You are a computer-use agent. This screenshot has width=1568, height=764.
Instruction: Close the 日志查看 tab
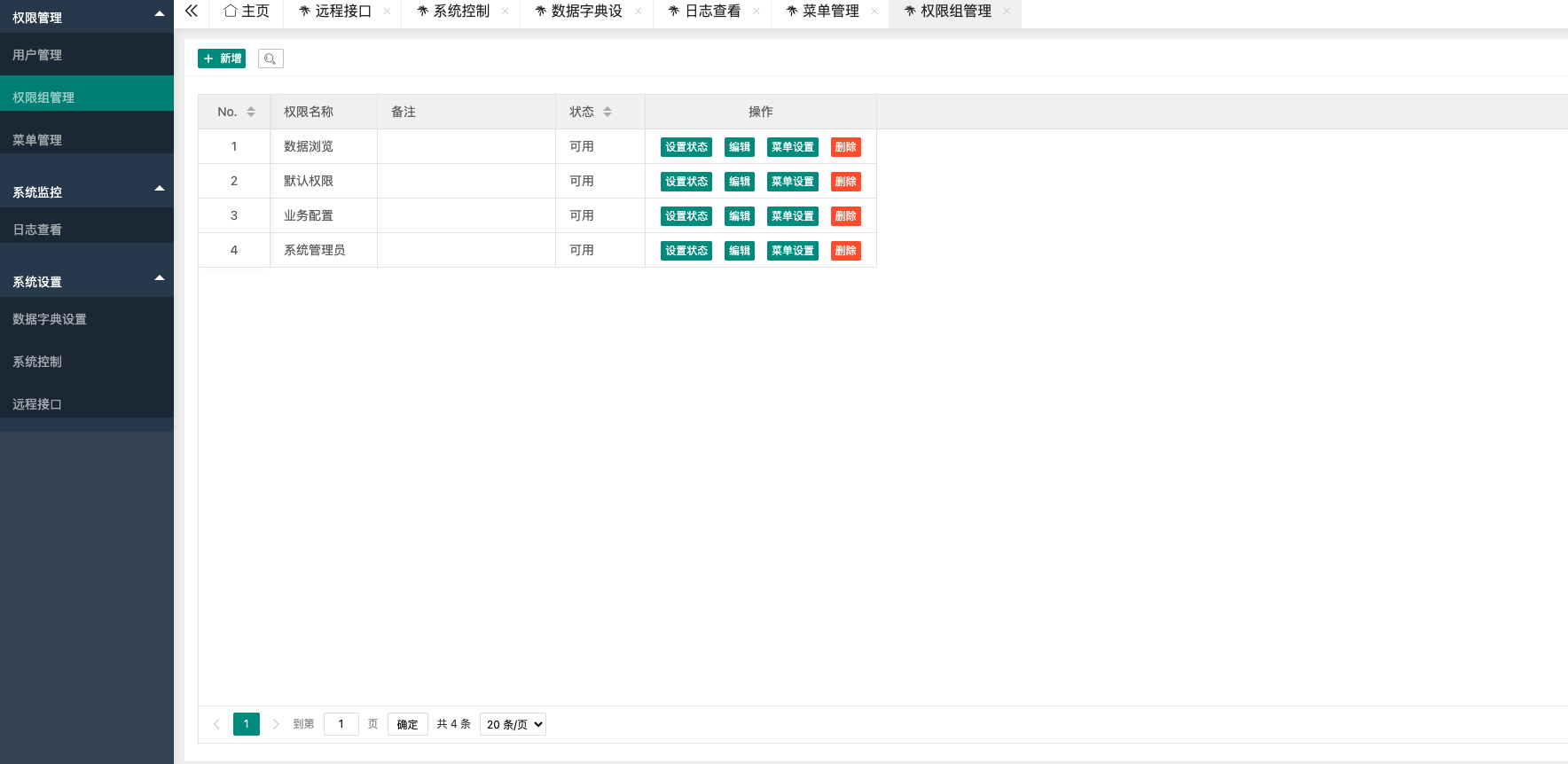tap(757, 12)
